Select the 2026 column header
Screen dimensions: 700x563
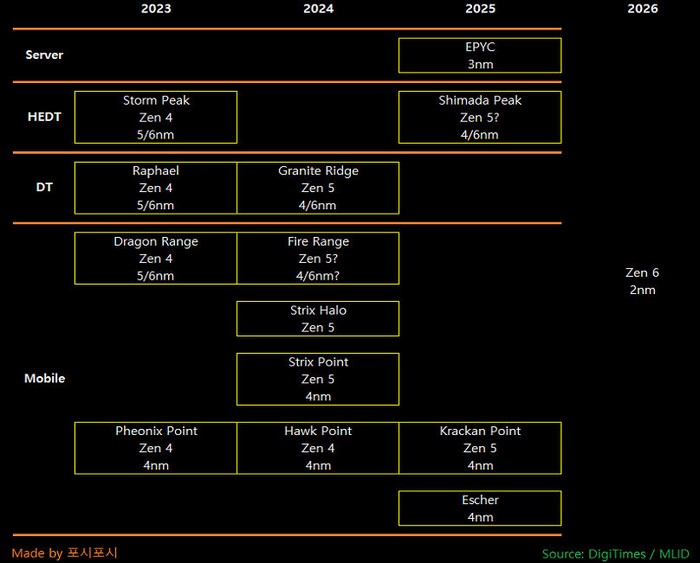pos(642,9)
